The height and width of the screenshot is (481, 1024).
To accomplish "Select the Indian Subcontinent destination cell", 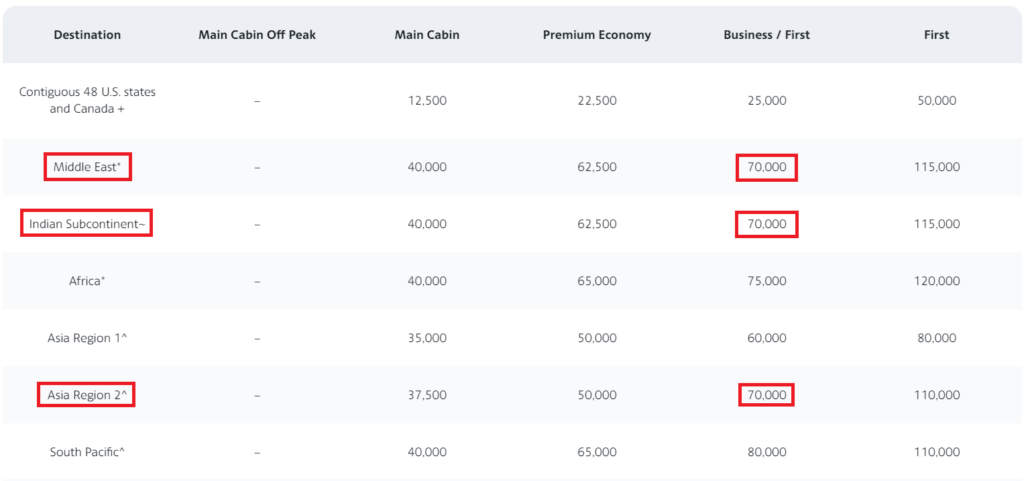I will click(87, 224).
